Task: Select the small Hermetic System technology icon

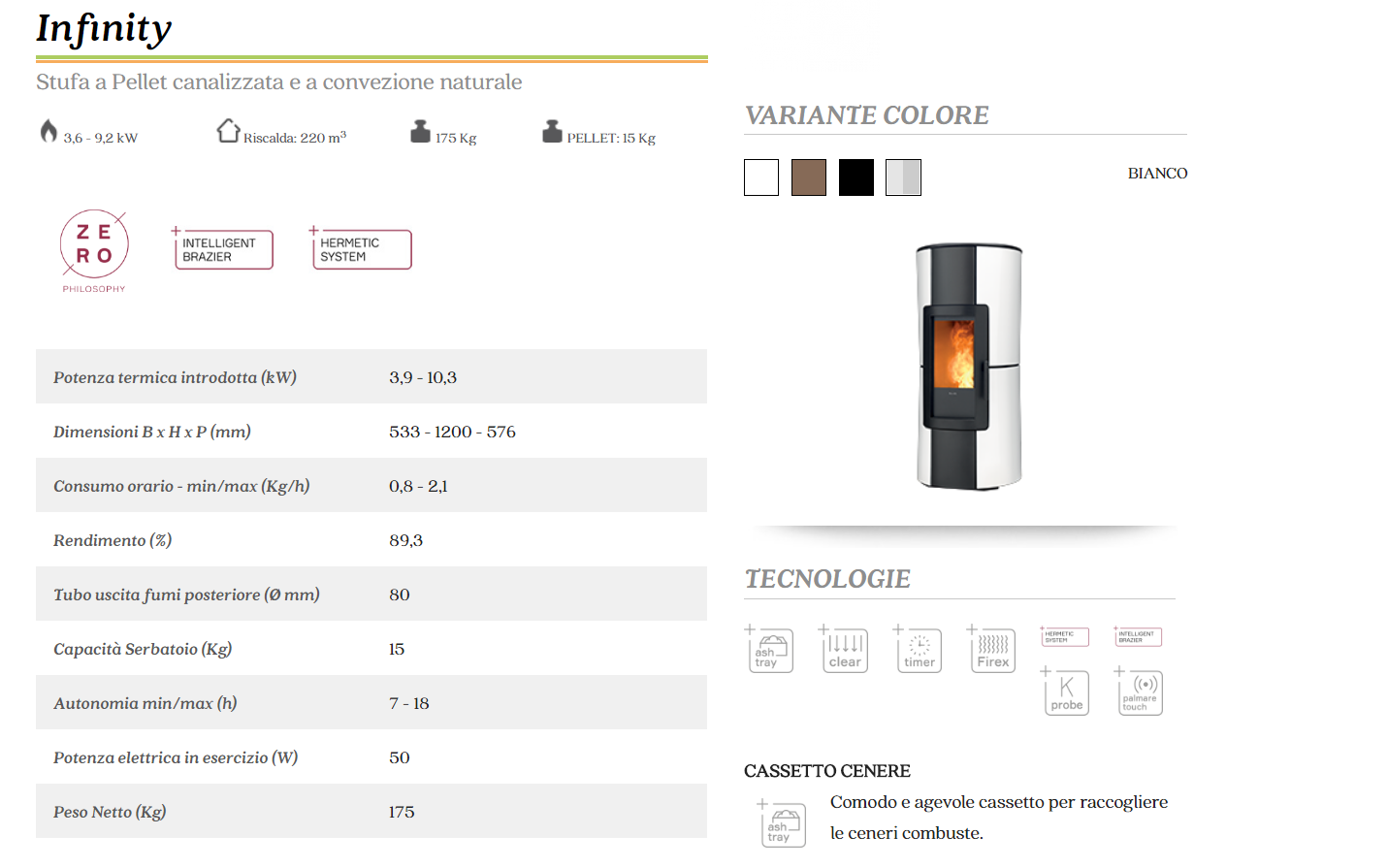Action: [x=1065, y=636]
